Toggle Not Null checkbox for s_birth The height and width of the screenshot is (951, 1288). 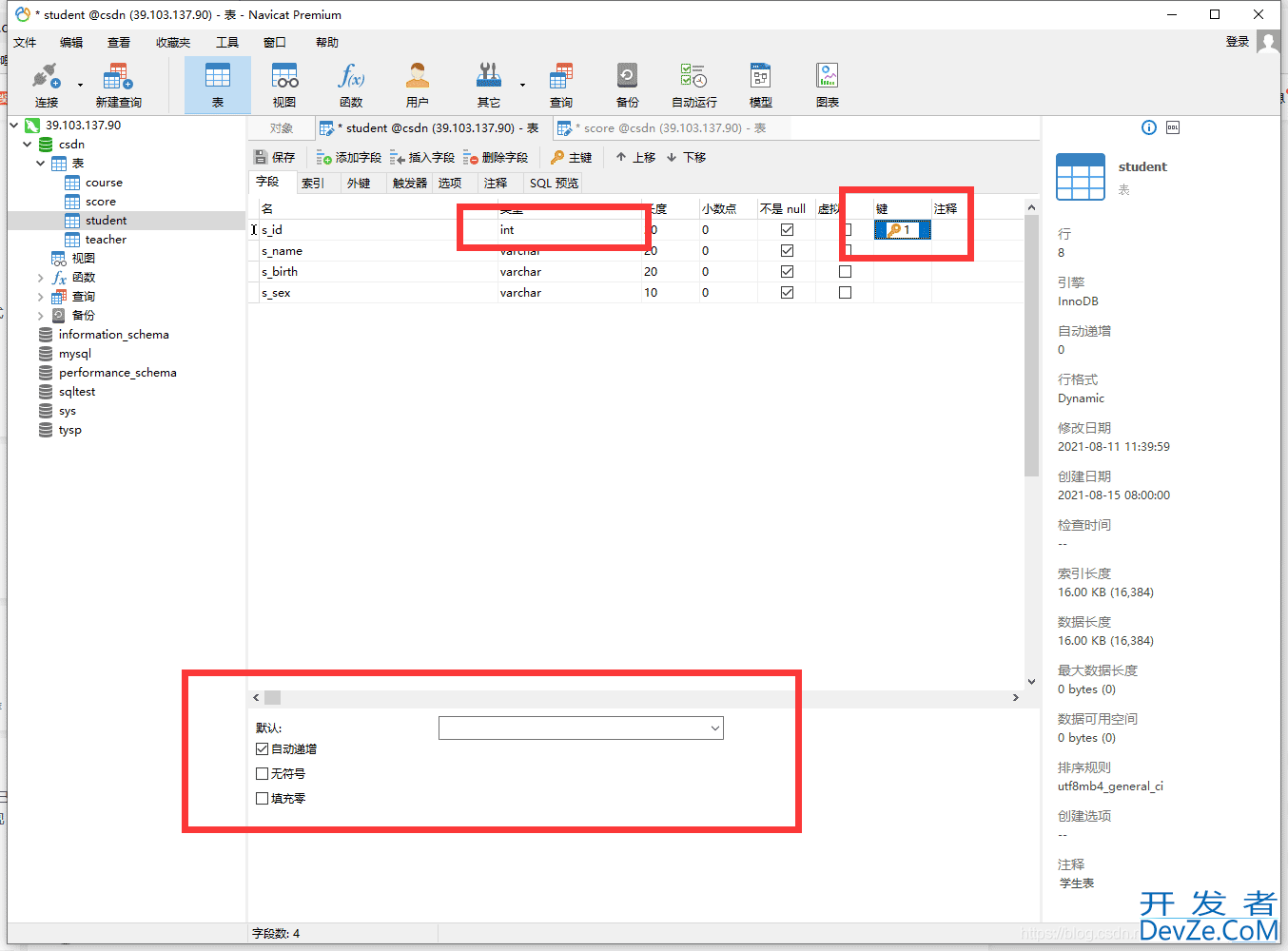787,271
